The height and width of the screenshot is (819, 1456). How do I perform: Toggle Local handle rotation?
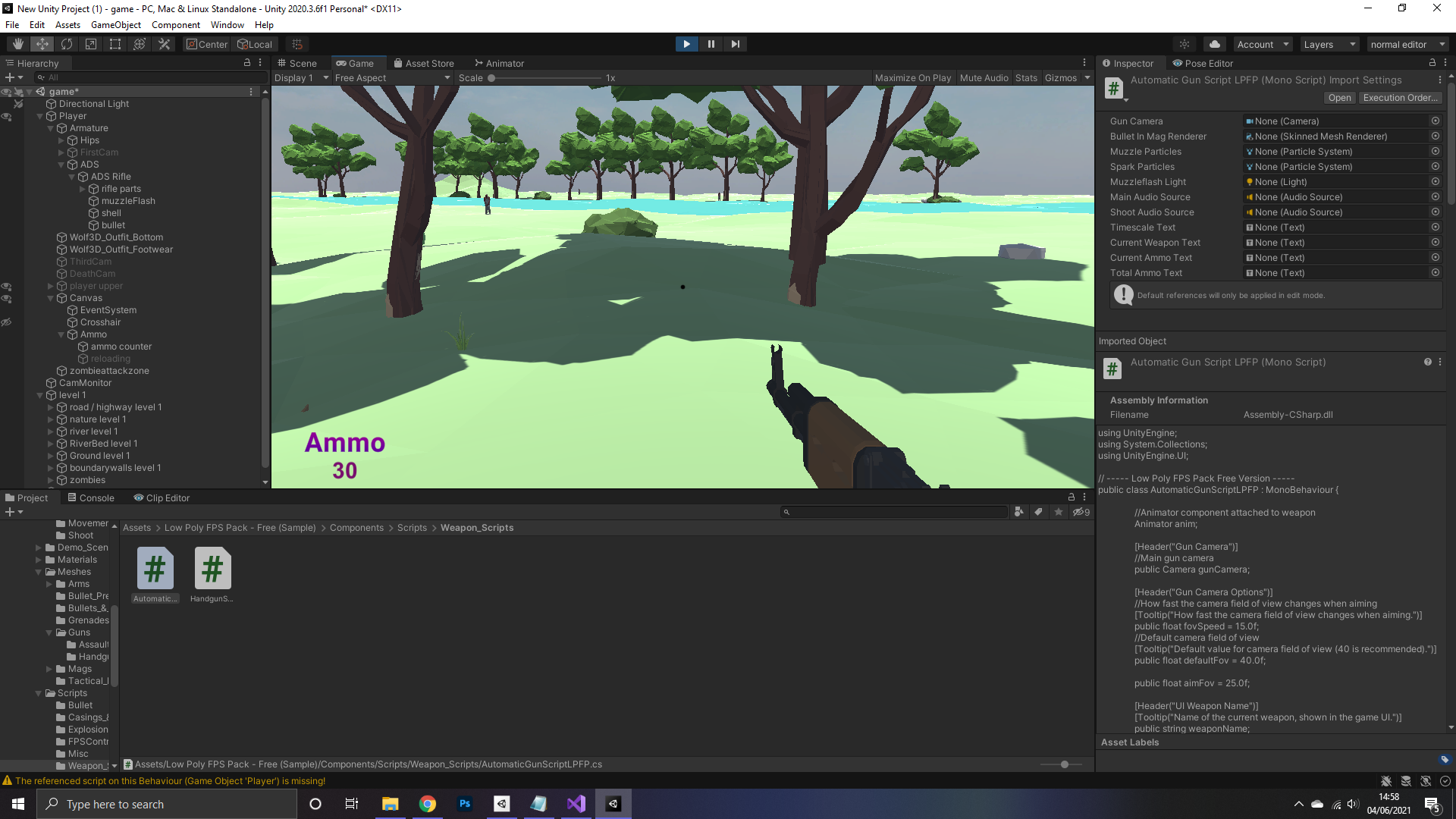click(255, 44)
